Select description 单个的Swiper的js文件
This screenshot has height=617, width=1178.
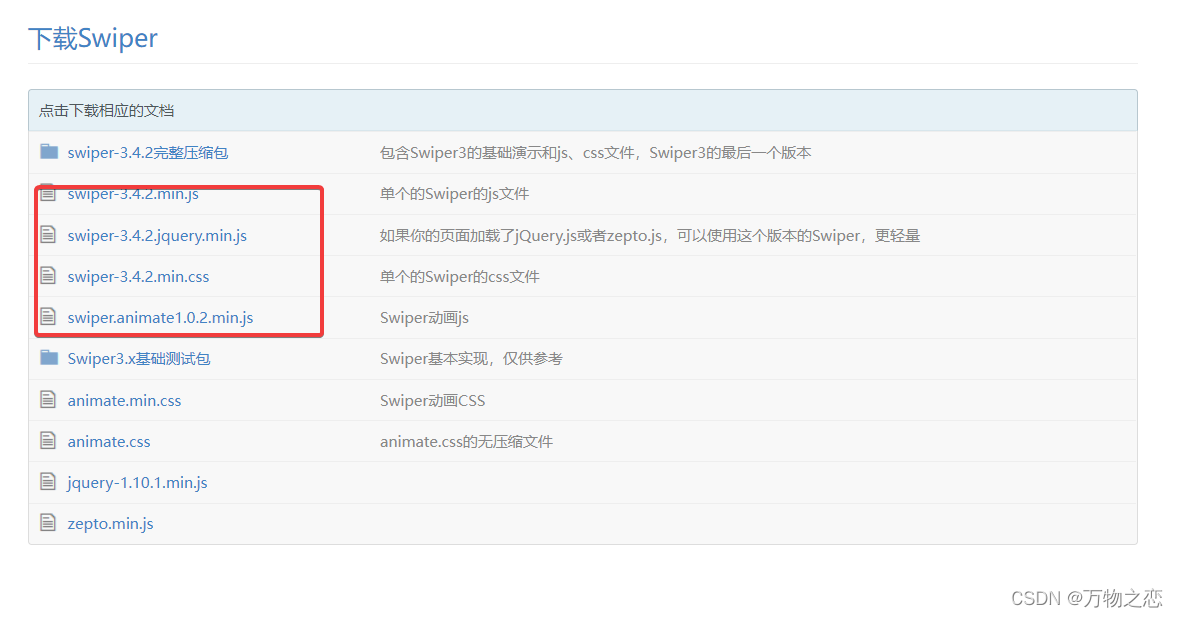pyautogui.click(x=455, y=194)
